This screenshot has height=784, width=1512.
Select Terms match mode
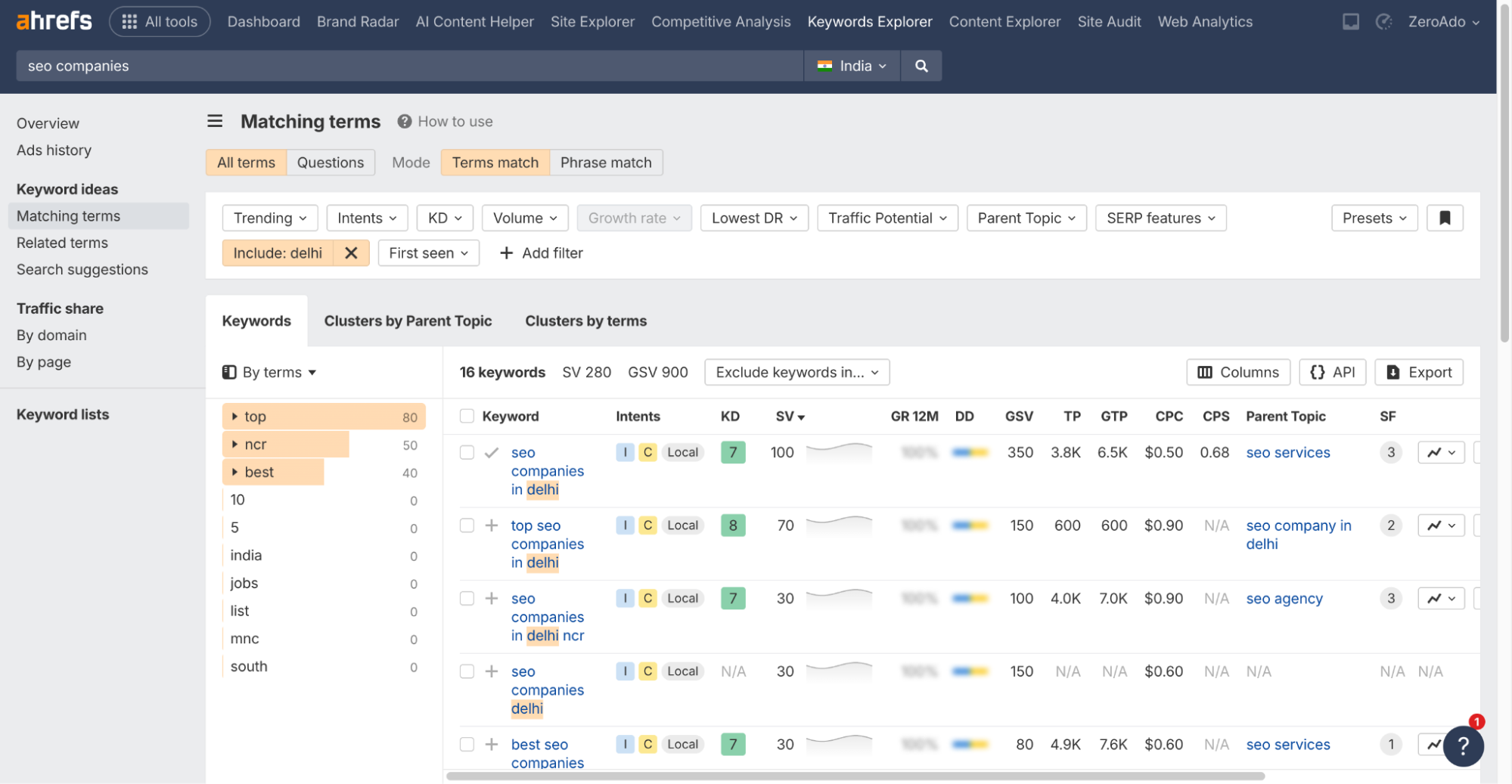click(x=495, y=163)
